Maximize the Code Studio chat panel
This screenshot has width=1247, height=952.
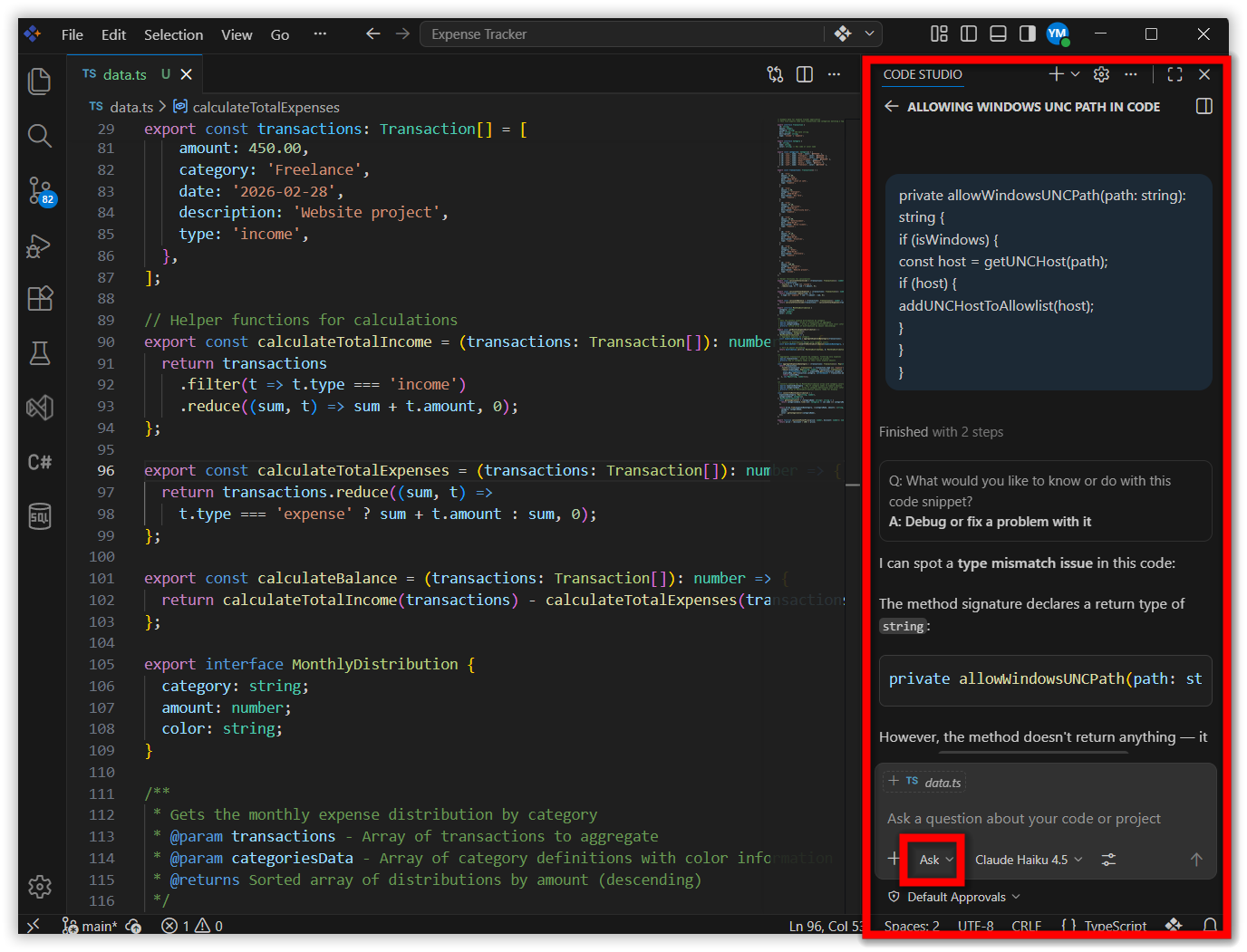(1175, 74)
